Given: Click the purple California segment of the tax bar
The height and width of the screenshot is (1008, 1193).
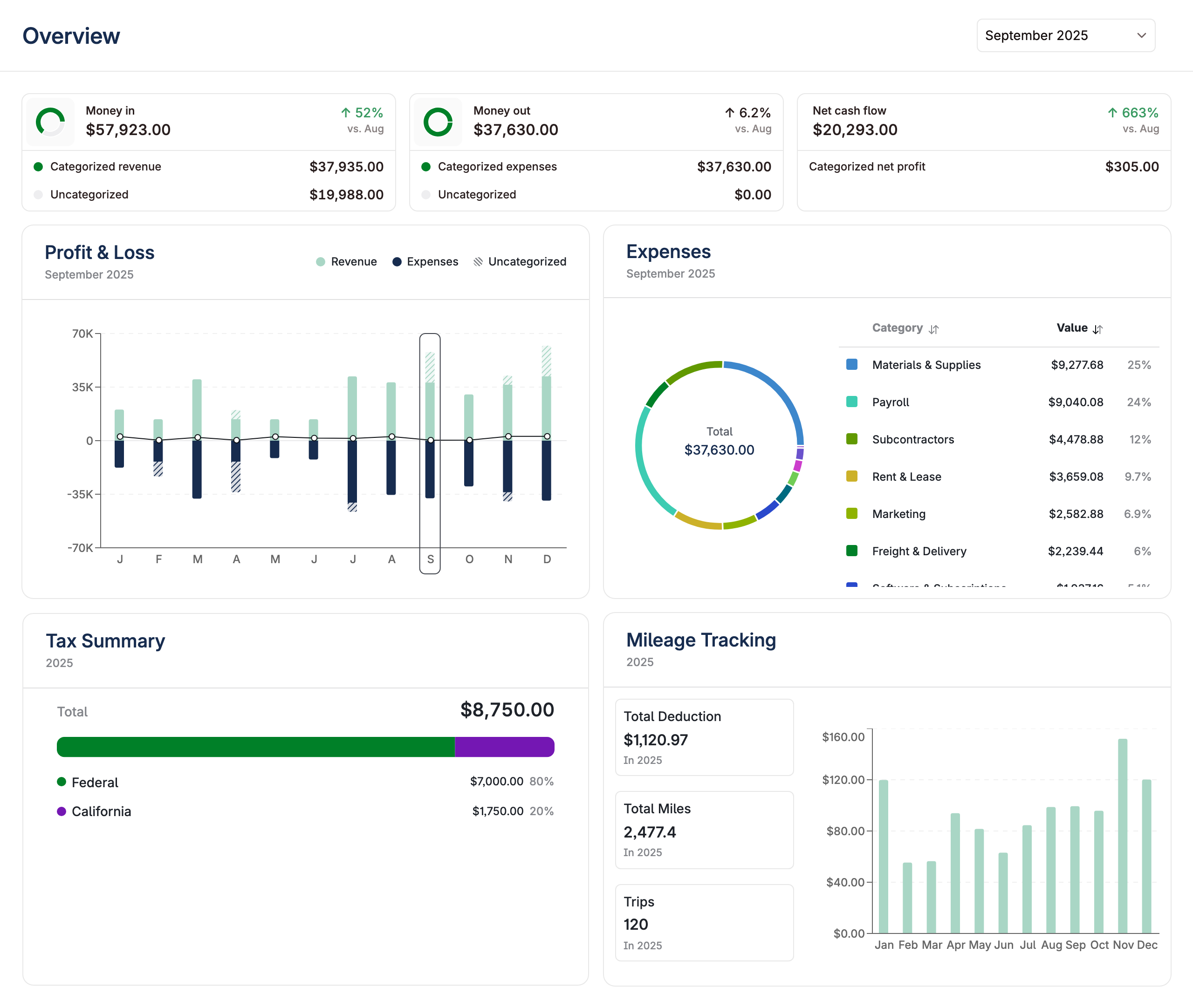Looking at the screenshot, I should point(505,747).
